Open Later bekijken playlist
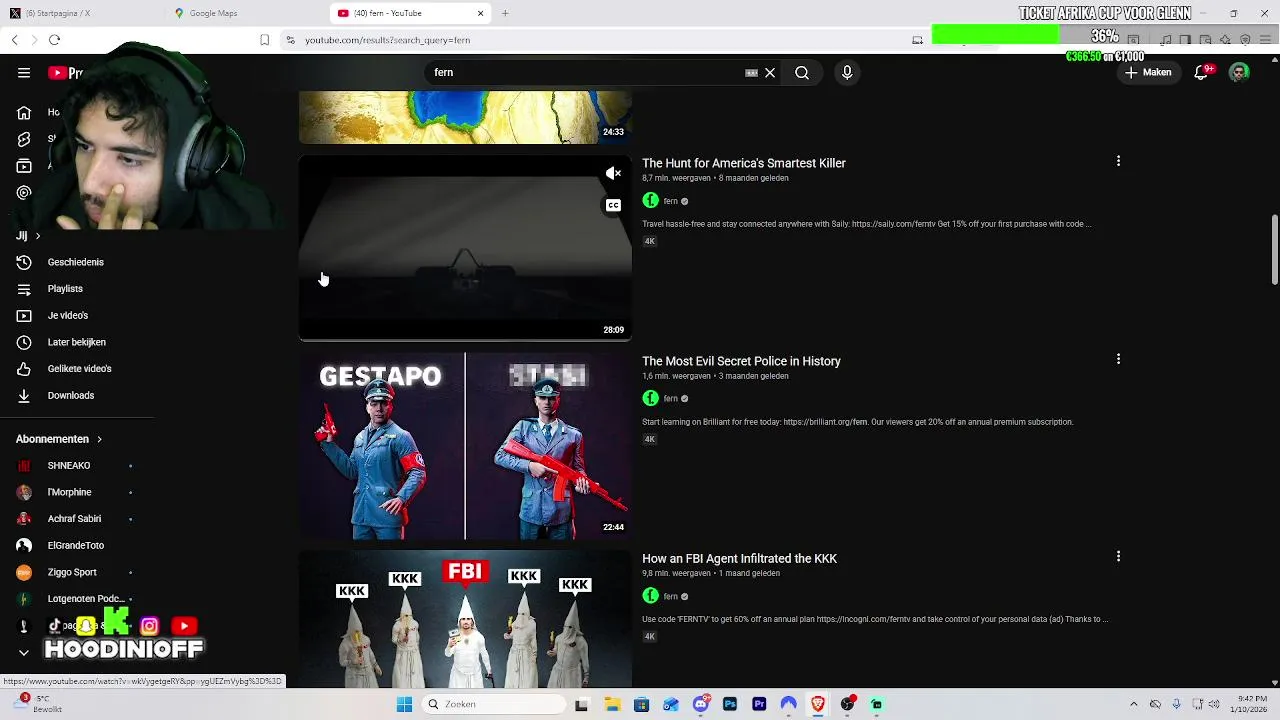 pyautogui.click(x=77, y=342)
